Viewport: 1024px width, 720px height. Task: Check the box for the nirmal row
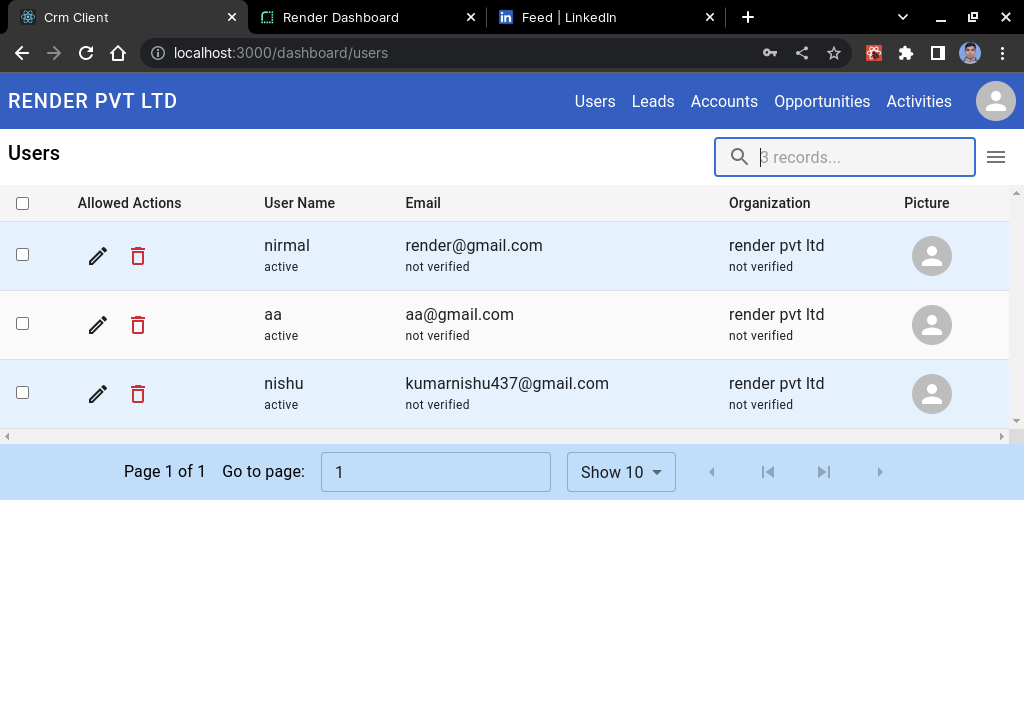22,254
